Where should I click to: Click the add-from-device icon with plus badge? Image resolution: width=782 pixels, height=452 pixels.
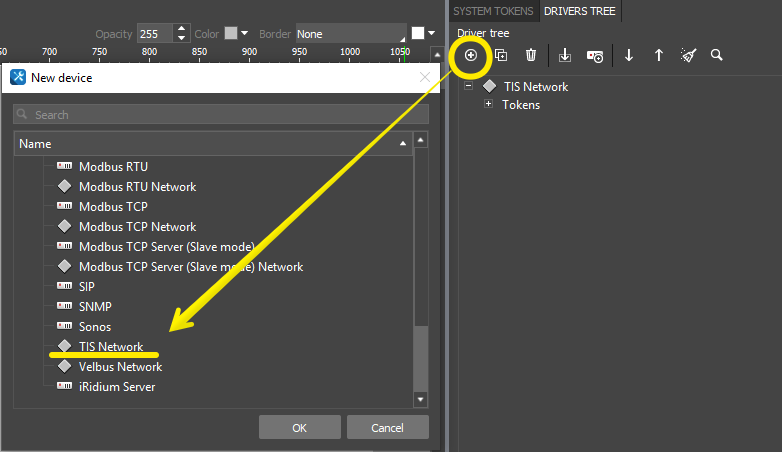[595, 56]
